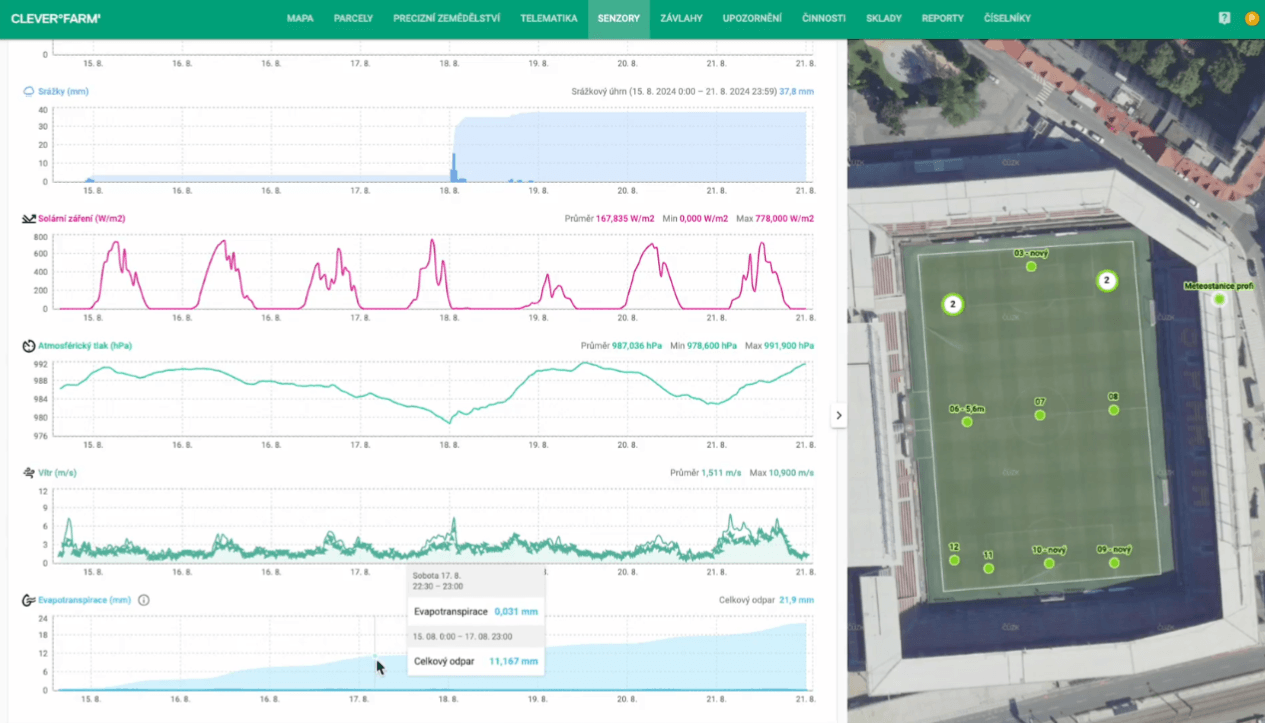Open the Parcely menu item
The height and width of the screenshot is (723, 1265).
(353, 18)
